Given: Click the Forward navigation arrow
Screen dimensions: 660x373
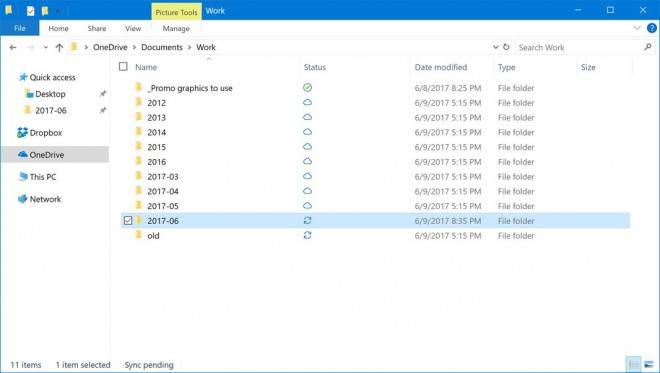Looking at the screenshot, I should [30, 48].
